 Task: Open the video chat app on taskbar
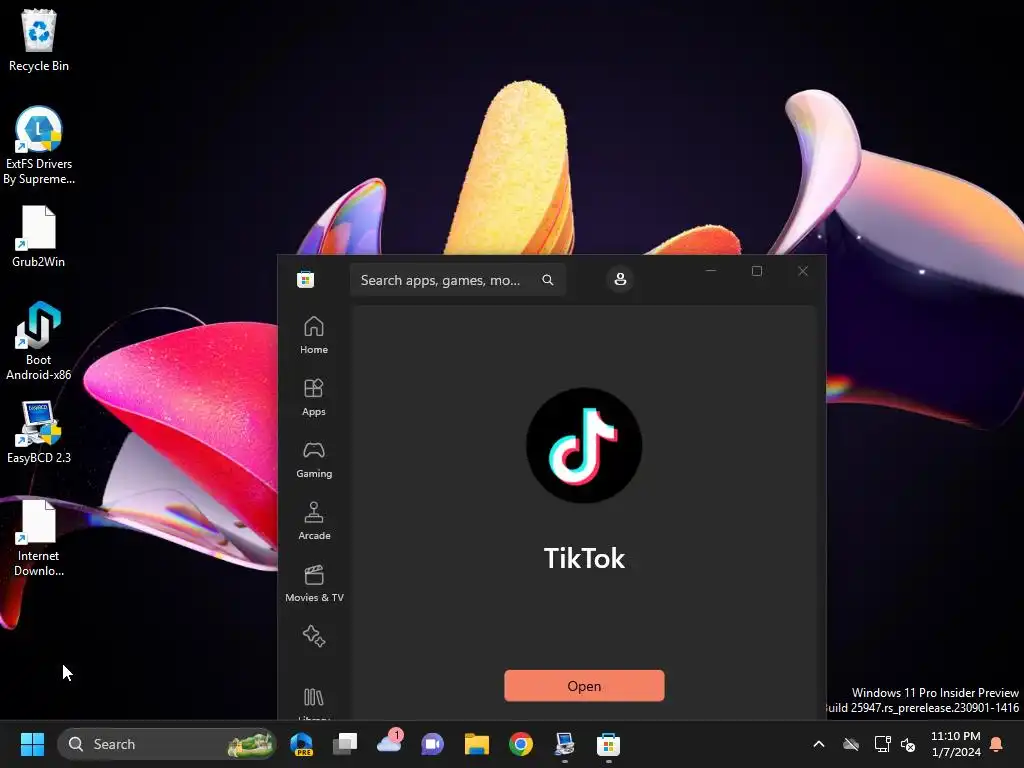432,744
